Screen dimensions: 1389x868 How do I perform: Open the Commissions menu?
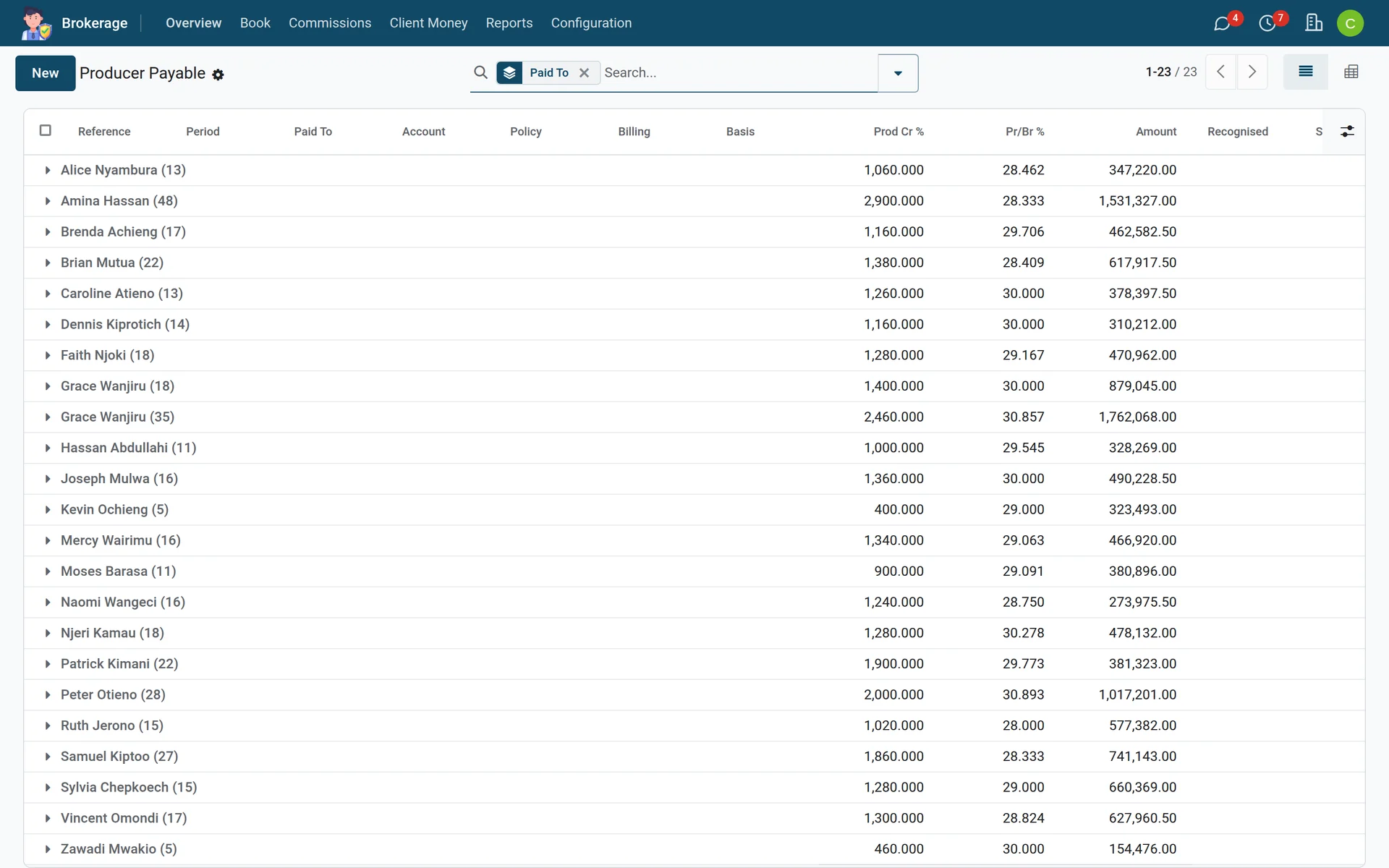pos(330,23)
